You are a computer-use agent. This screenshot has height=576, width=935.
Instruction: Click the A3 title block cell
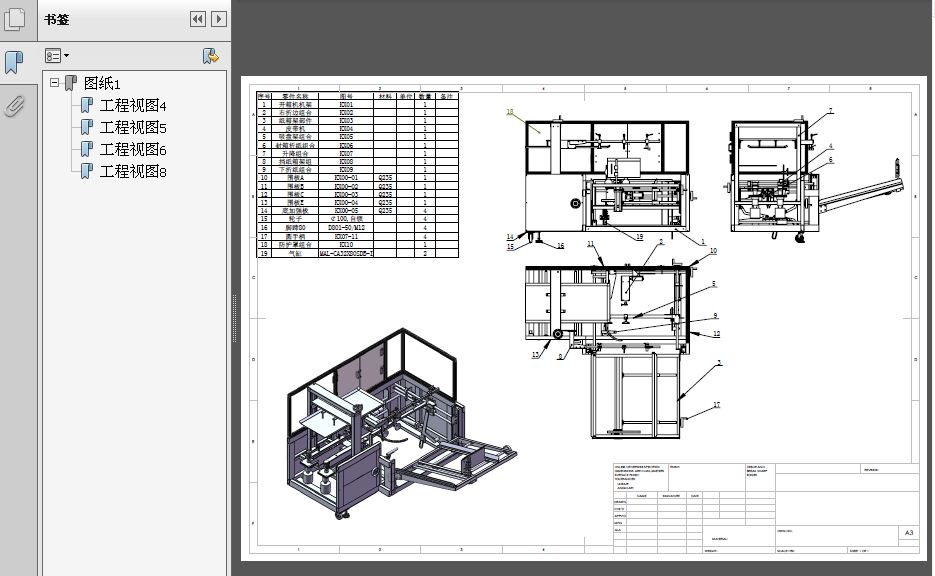908,533
